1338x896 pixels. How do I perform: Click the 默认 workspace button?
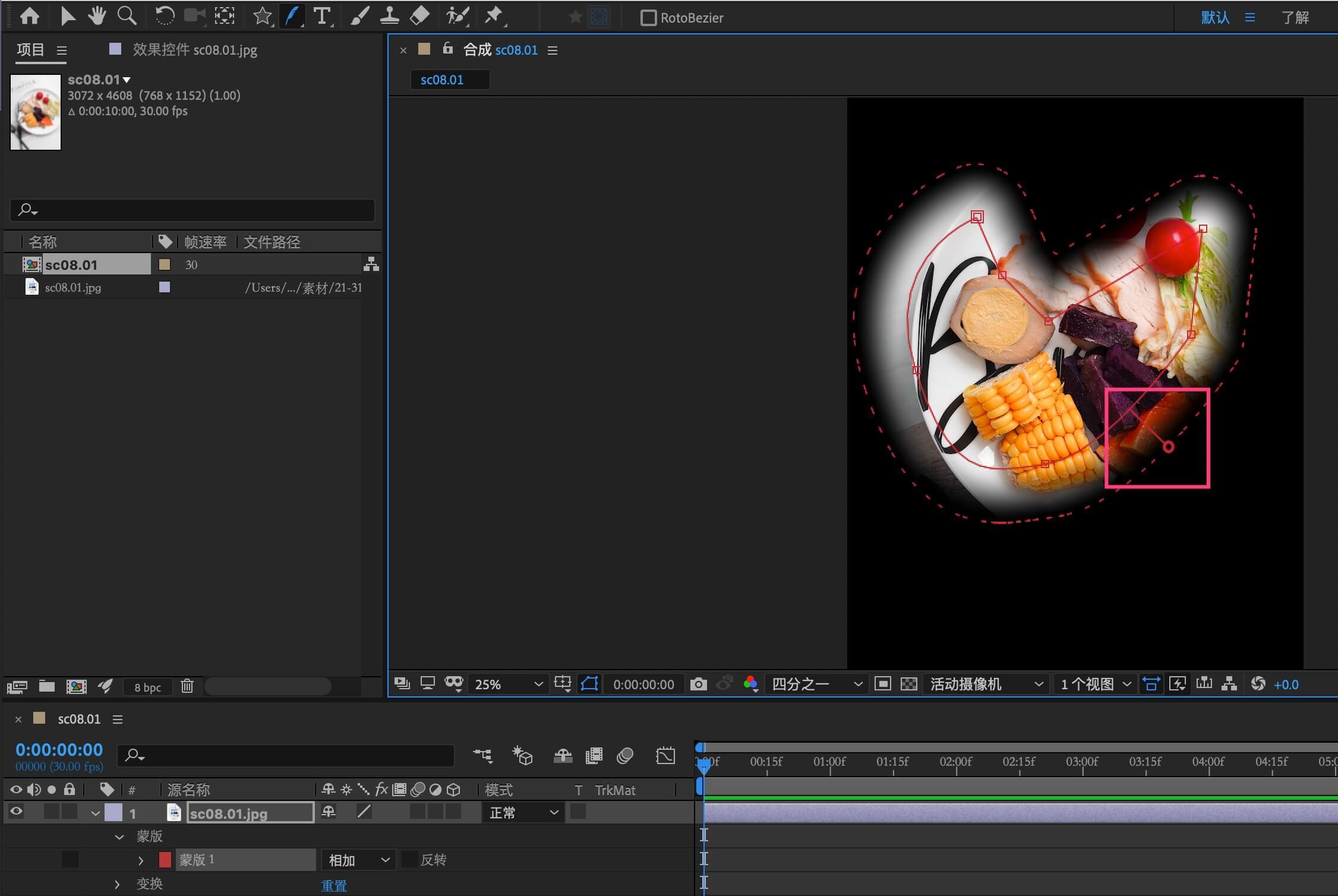pyautogui.click(x=1215, y=17)
